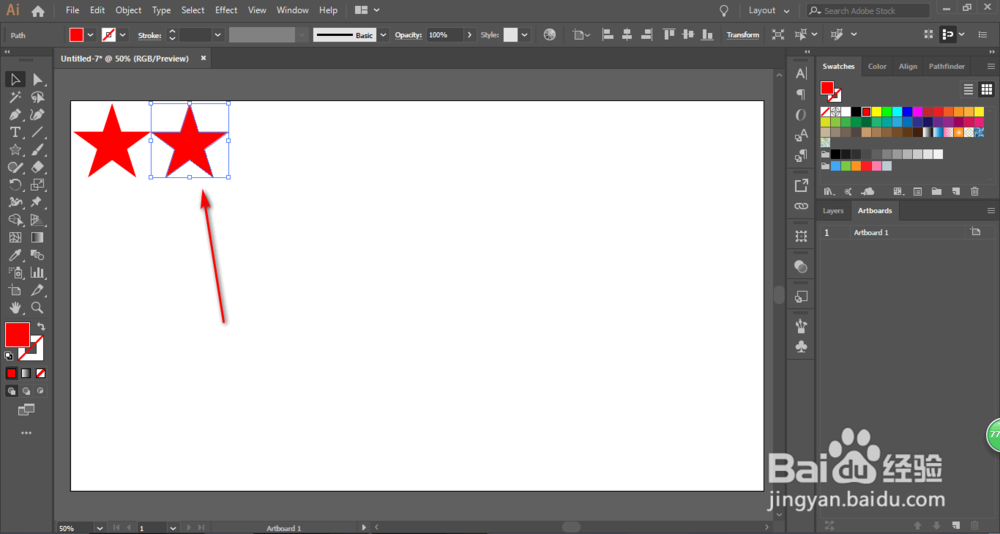Screen dimensions: 1000x534
Task: Select the Shaper tool
Action: point(15,167)
